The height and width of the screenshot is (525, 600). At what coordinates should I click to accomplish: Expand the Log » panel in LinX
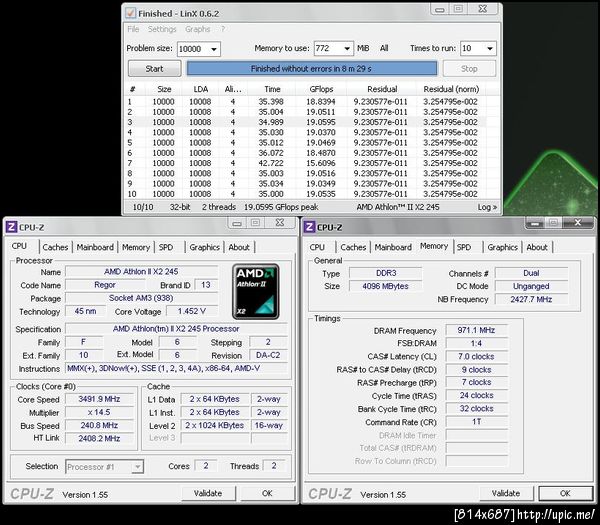[x=487, y=207]
